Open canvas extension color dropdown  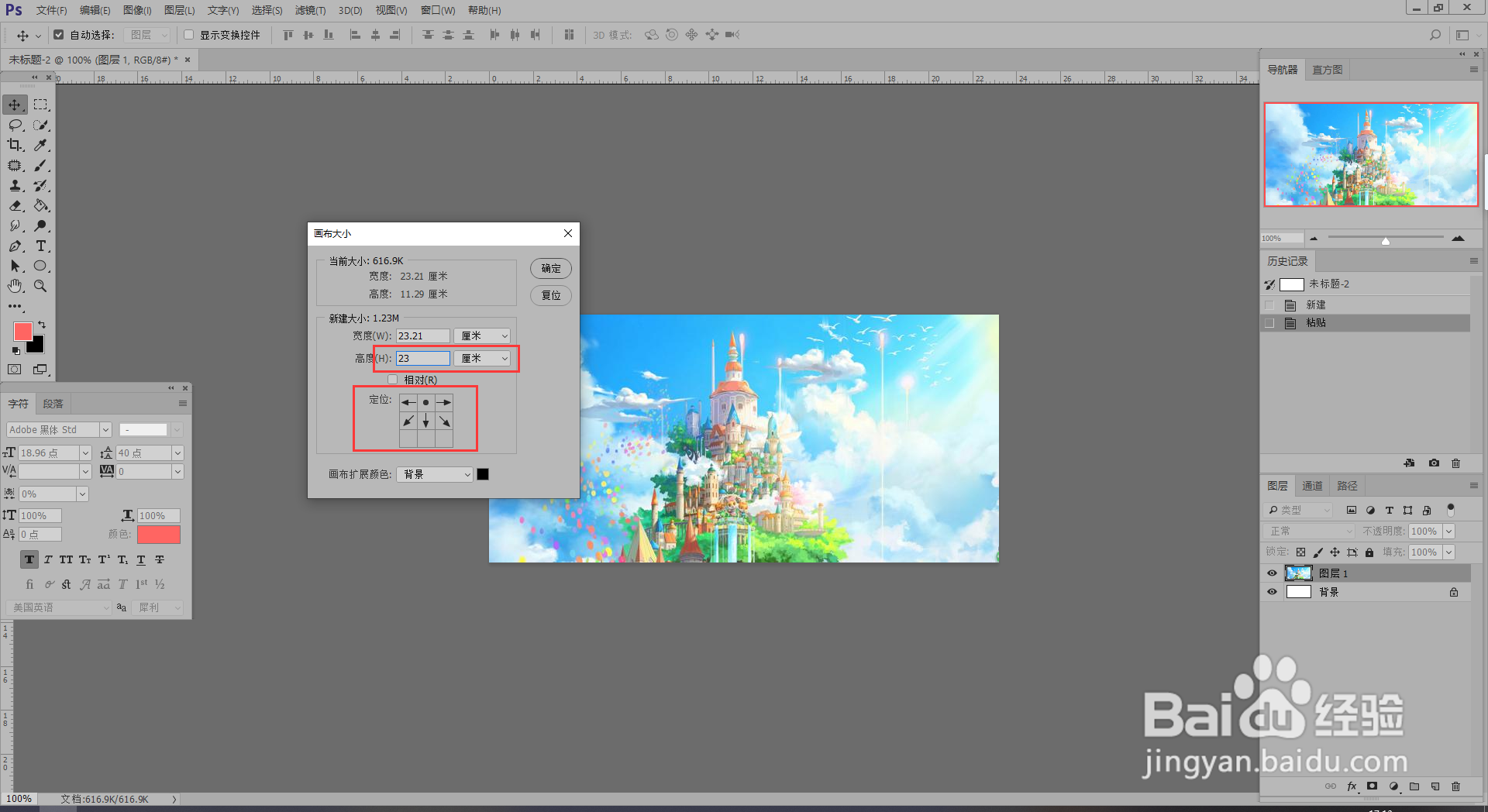[435, 474]
